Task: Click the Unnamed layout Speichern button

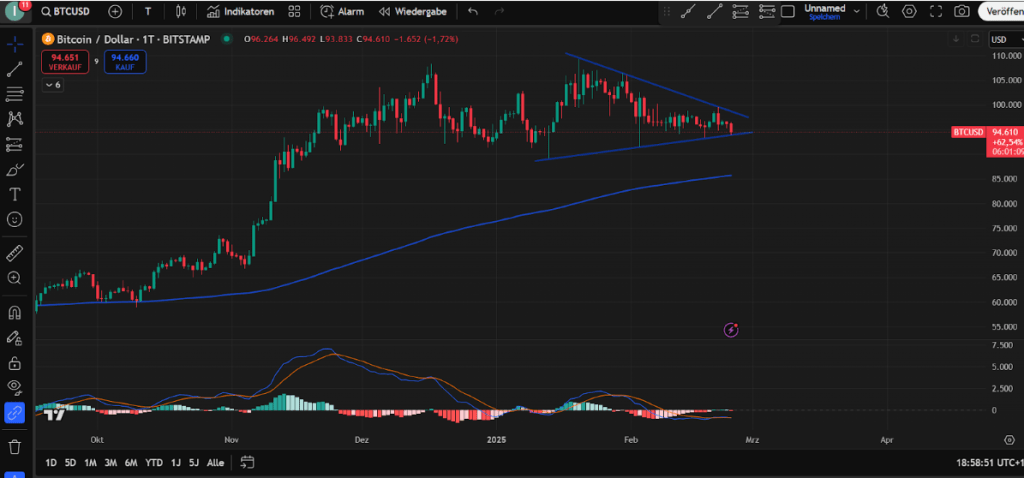Action: pyautogui.click(x=825, y=12)
